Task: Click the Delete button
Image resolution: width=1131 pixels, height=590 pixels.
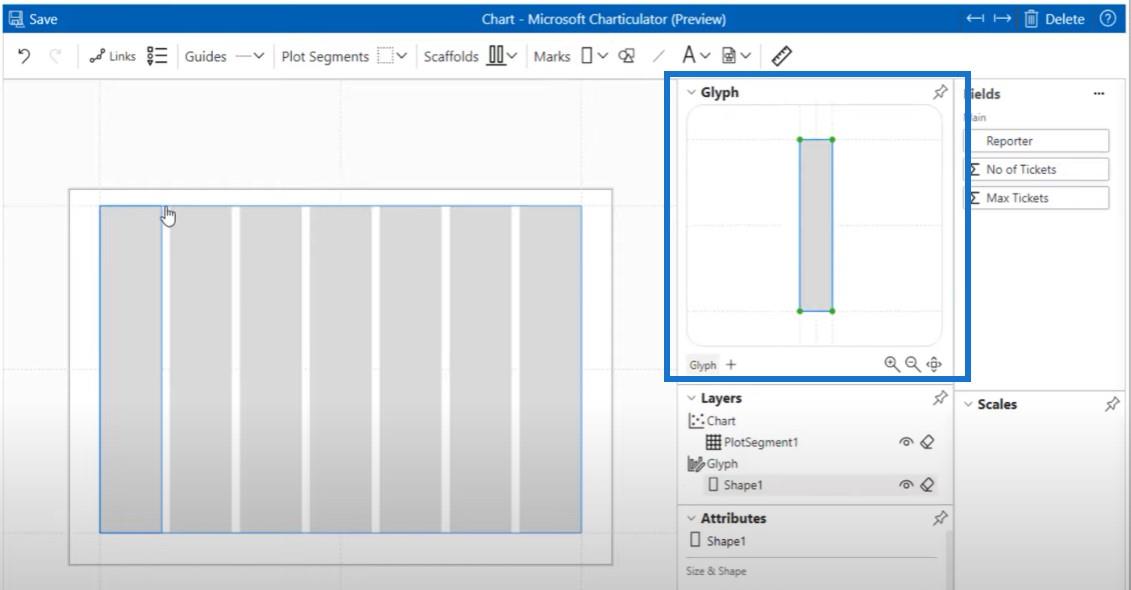Action: [1055, 19]
